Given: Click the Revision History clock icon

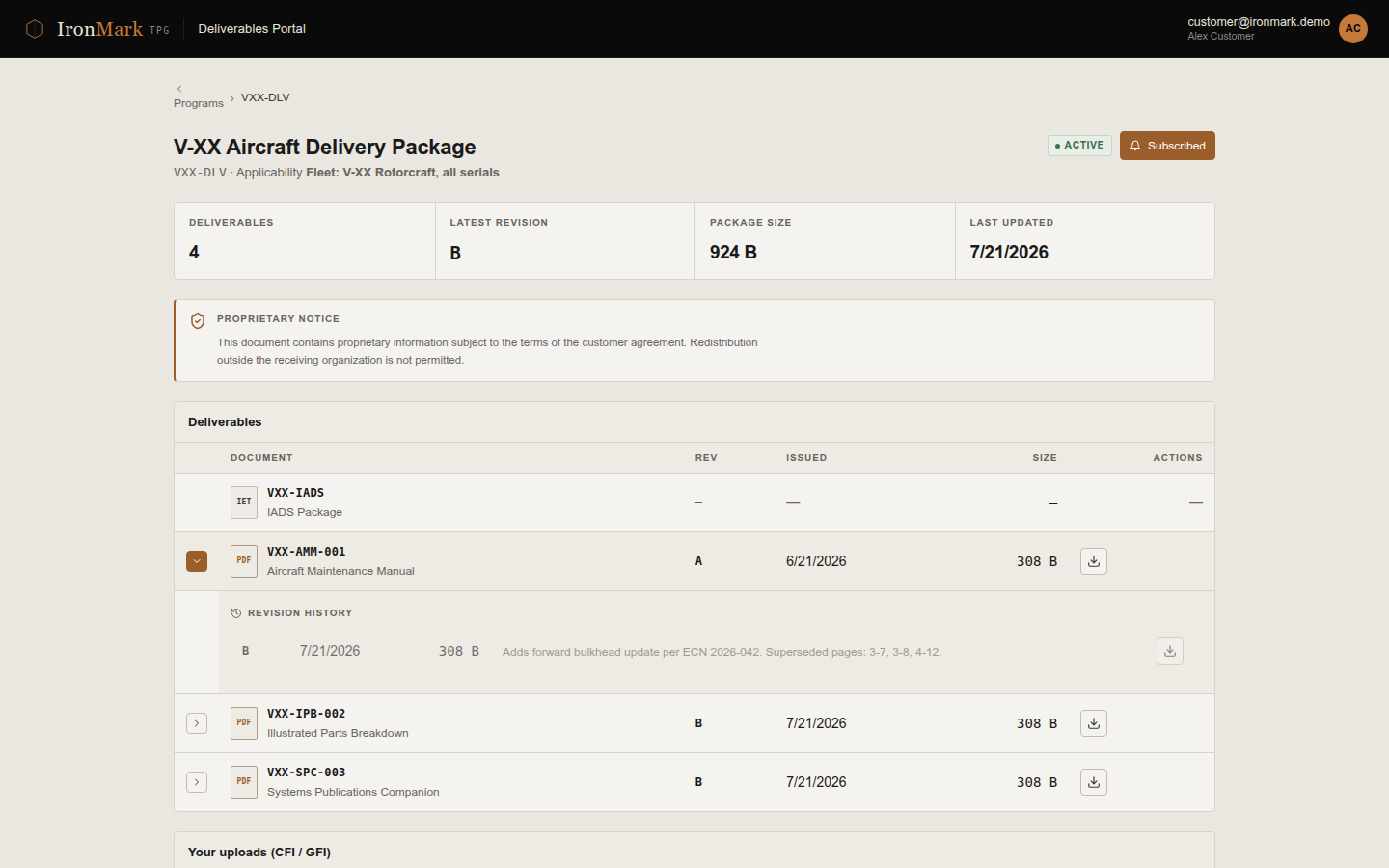Looking at the screenshot, I should pyautogui.click(x=236, y=613).
